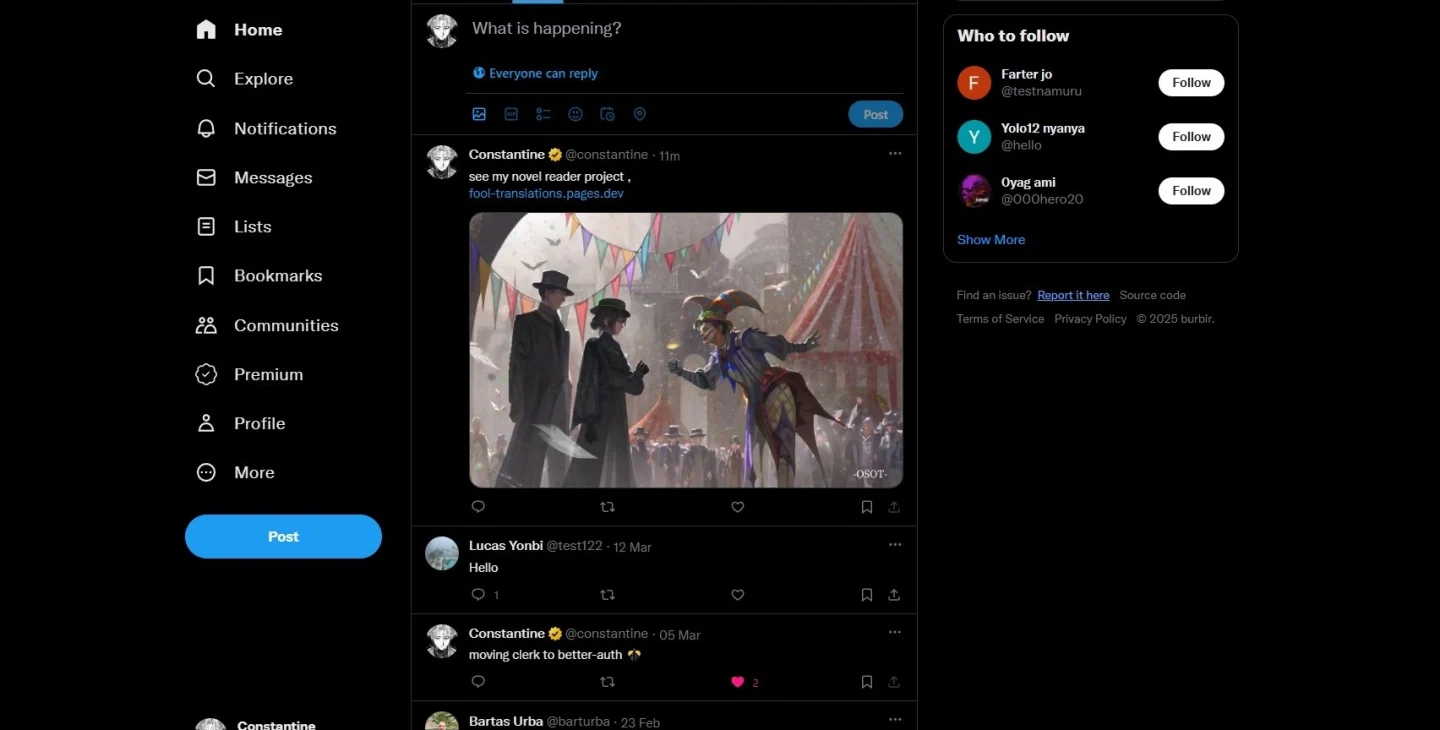
Task: Follow Farter jo
Action: (1191, 83)
